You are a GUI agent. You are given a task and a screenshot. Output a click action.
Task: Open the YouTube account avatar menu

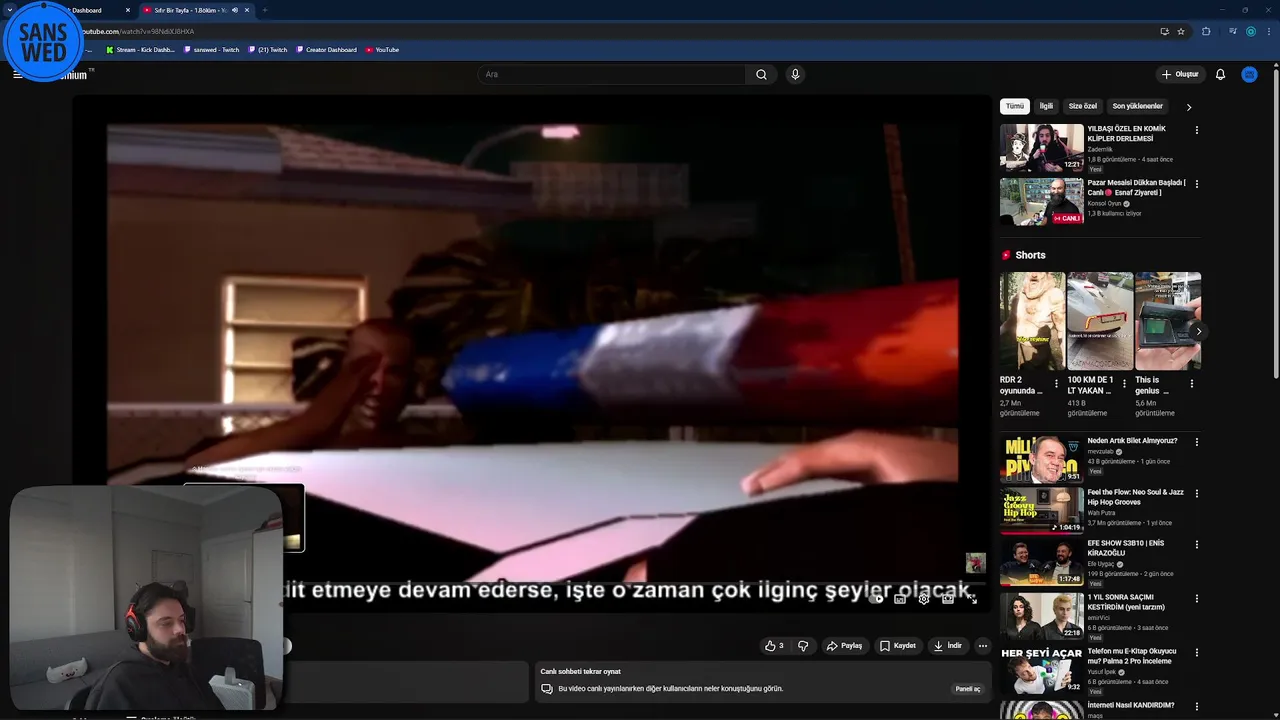click(x=1249, y=74)
